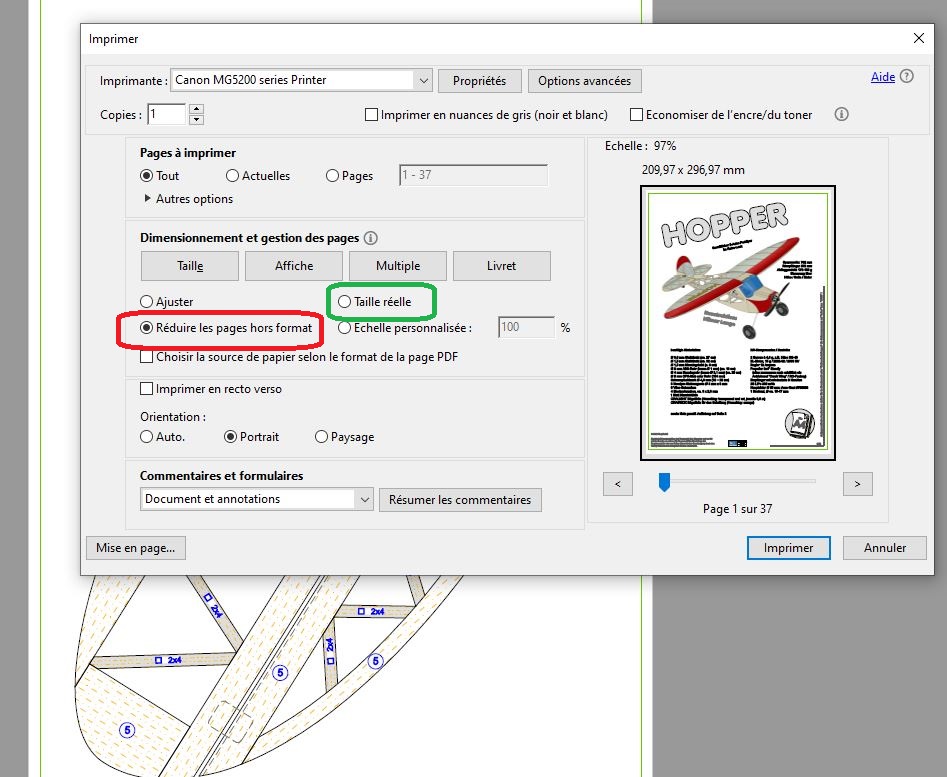
Task: Open the Imprimante printer dropdown
Action: click(x=422, y=80)
